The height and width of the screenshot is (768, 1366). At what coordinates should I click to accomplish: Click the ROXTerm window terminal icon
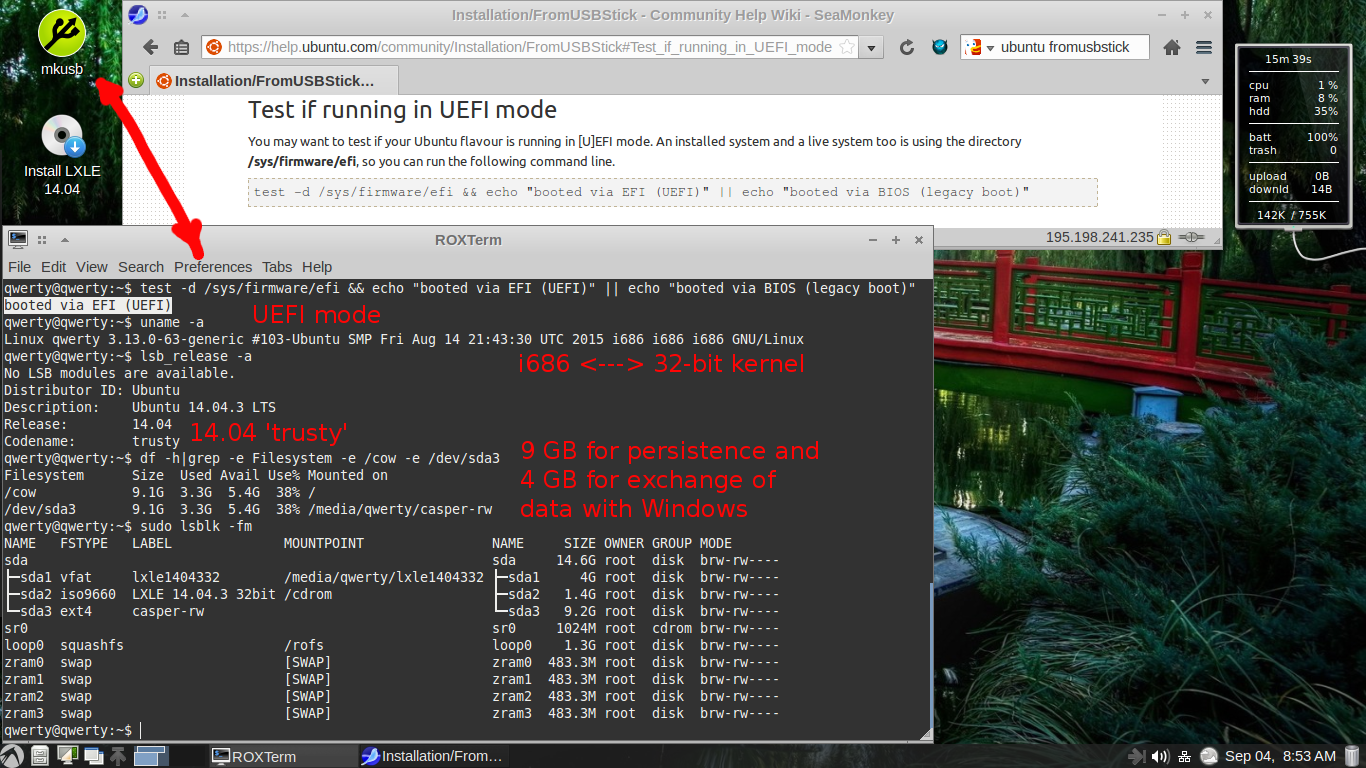[x=17, y=239]
